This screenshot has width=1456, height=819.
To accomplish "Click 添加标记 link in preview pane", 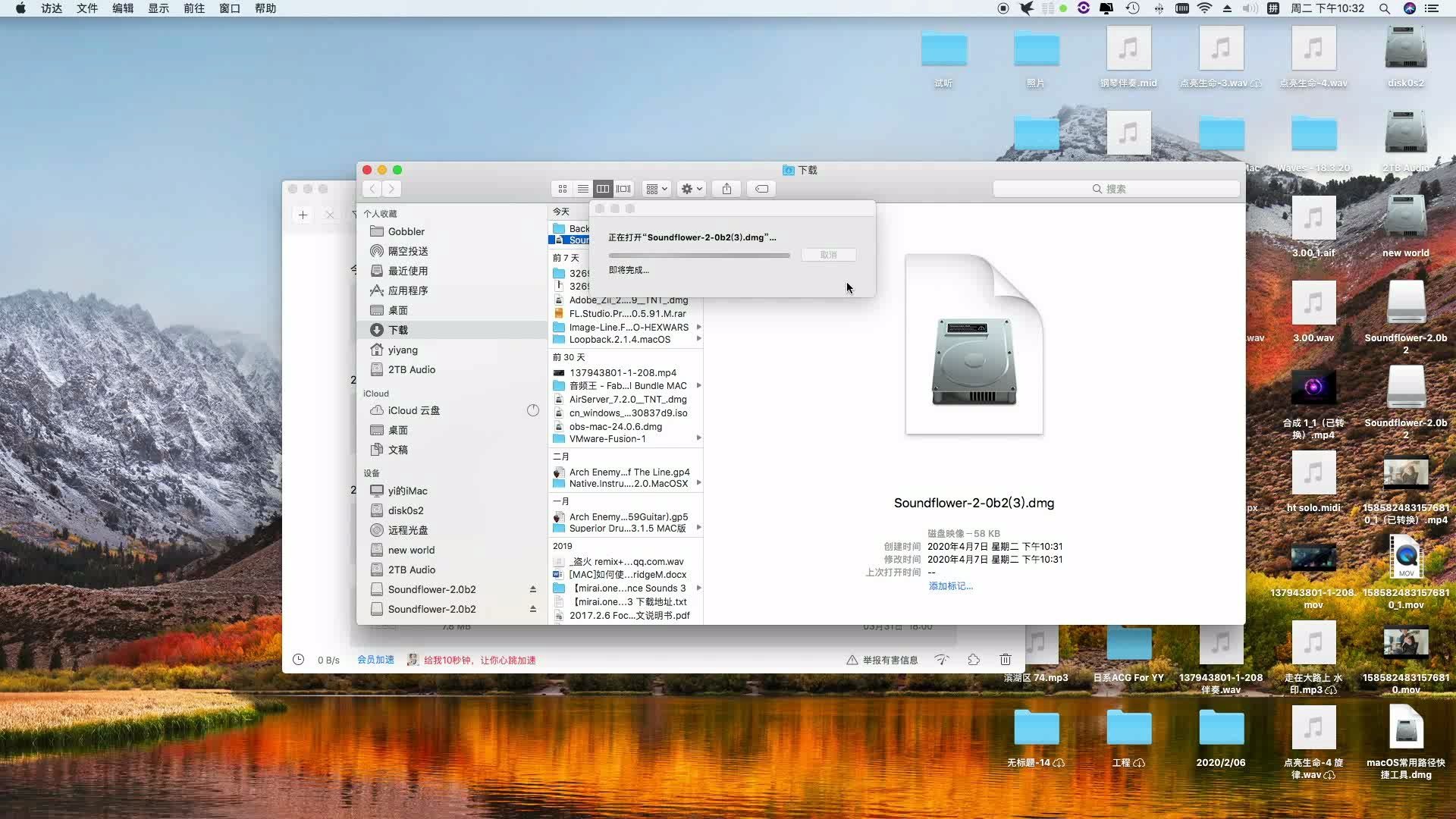I will coord(950,586).
